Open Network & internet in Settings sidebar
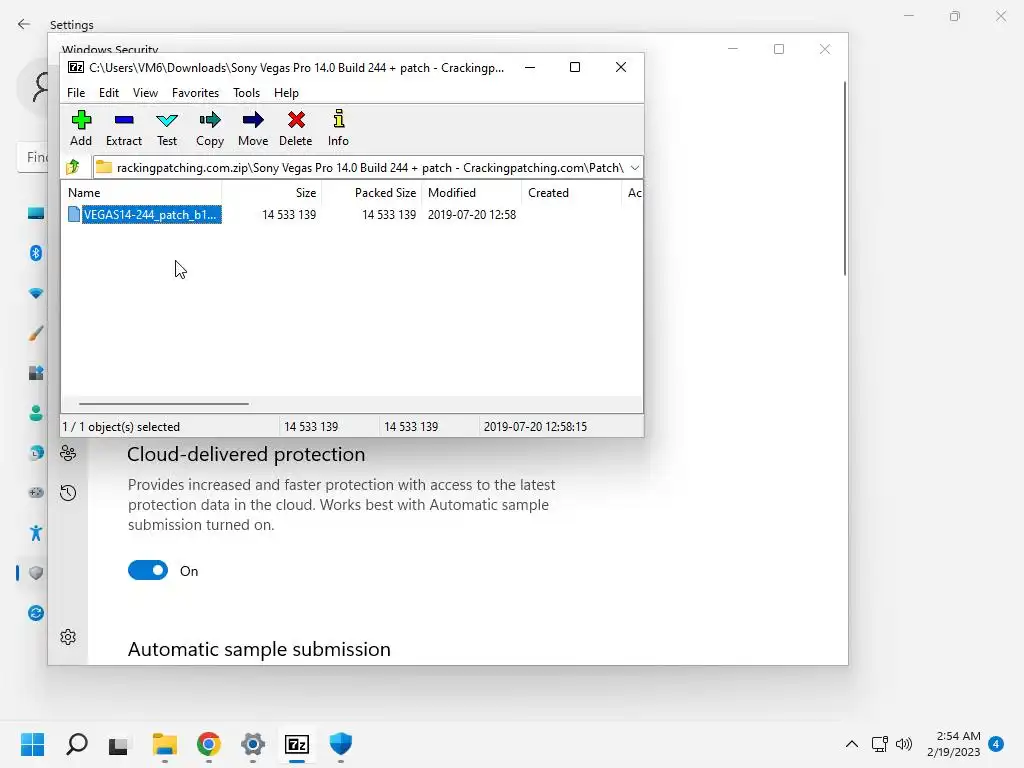1024x768 pixels. coord(36,293)
